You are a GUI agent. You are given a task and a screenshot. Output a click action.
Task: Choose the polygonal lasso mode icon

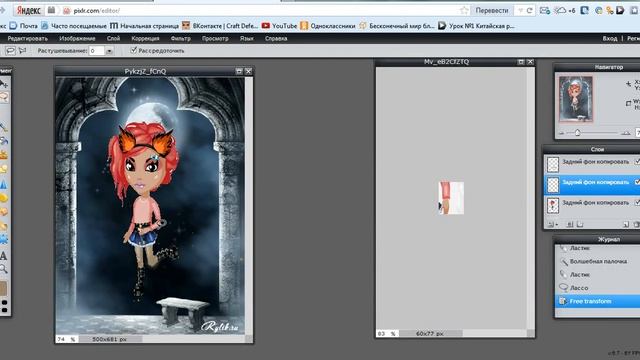click(x=22, y=51)
